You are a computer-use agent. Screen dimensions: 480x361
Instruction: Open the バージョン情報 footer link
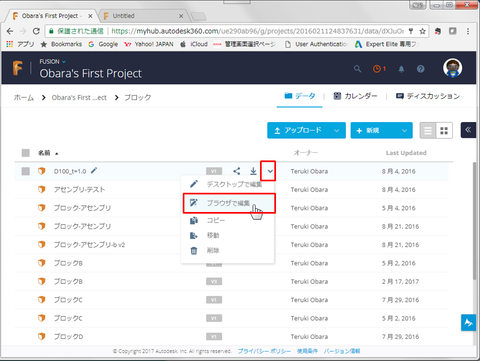[x=342, y=351]
